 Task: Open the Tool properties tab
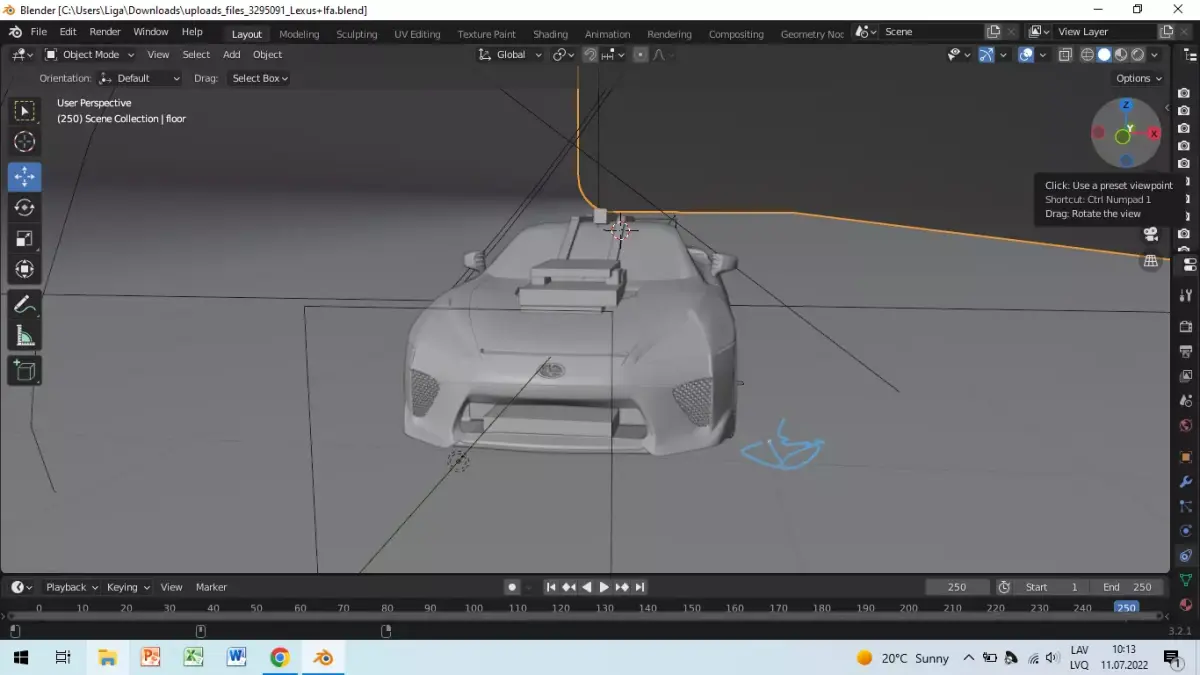[x=1186, y=295]
